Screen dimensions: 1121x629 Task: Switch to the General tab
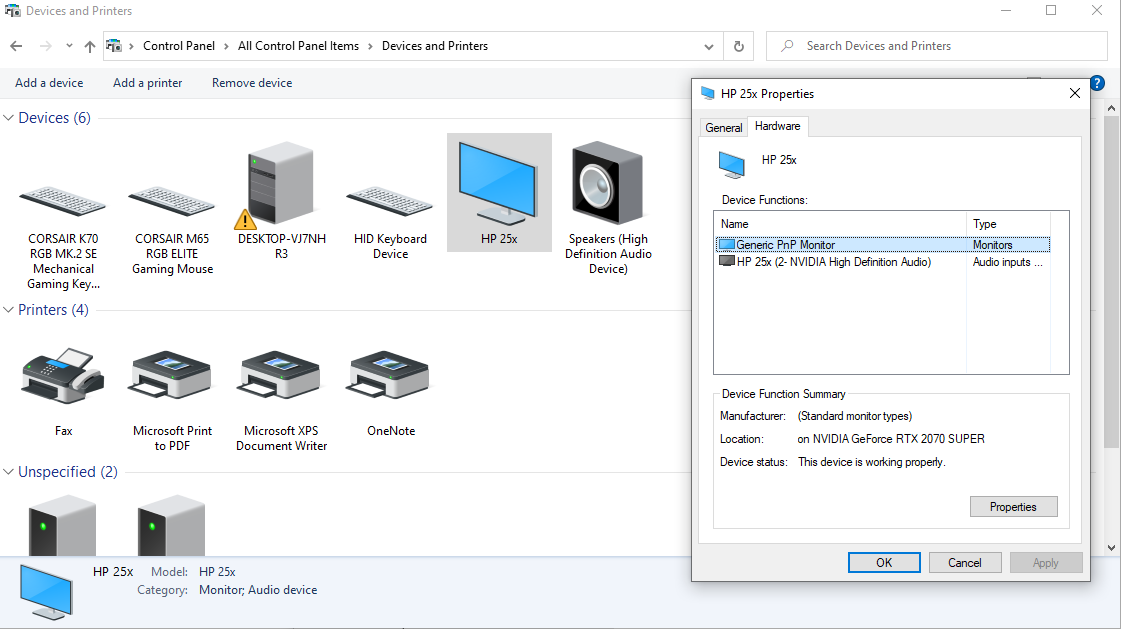(x=724, y=127)
